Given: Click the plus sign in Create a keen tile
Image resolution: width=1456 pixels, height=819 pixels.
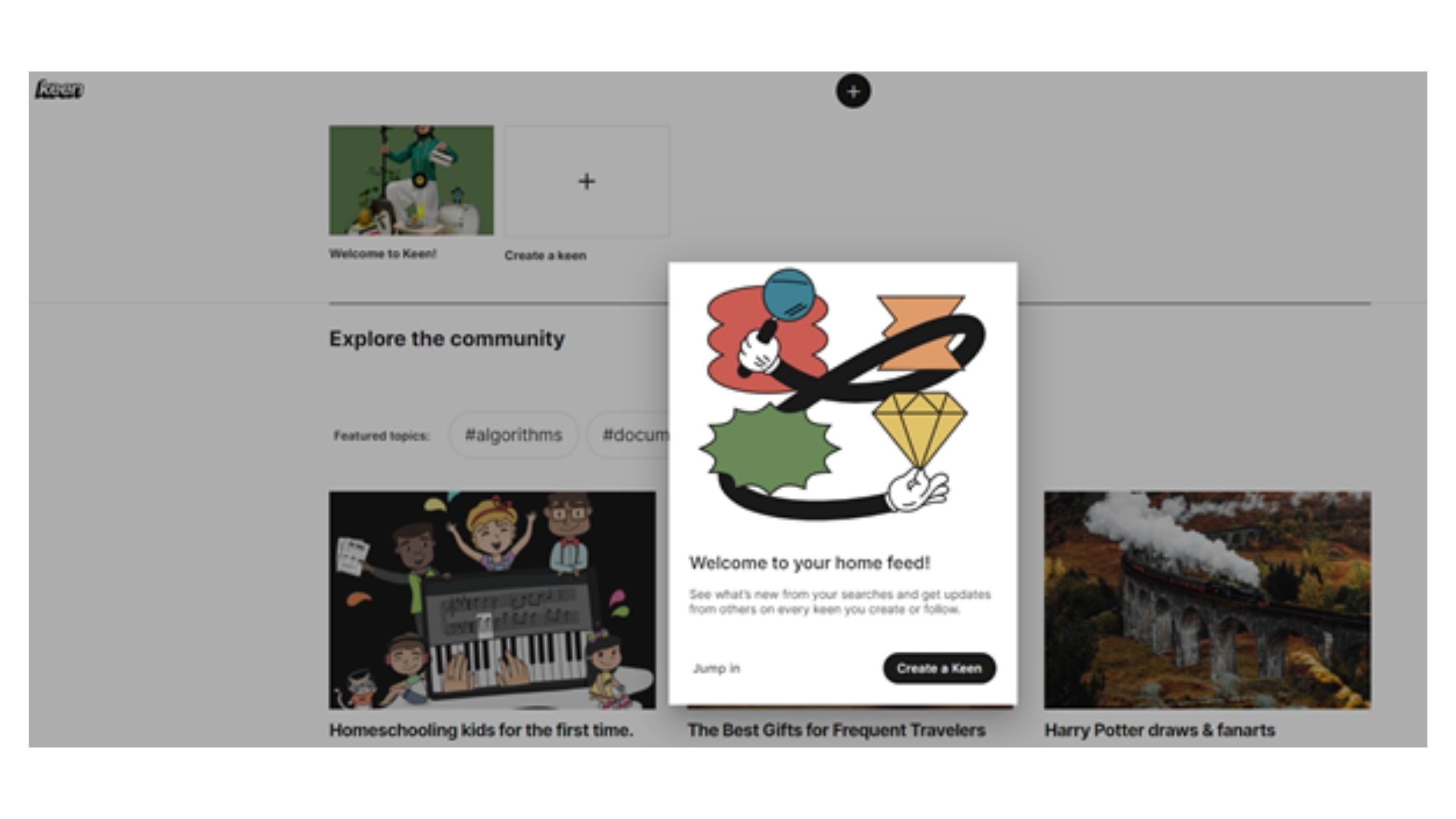Looking at the screenshot, I should [x=586, y=181].
